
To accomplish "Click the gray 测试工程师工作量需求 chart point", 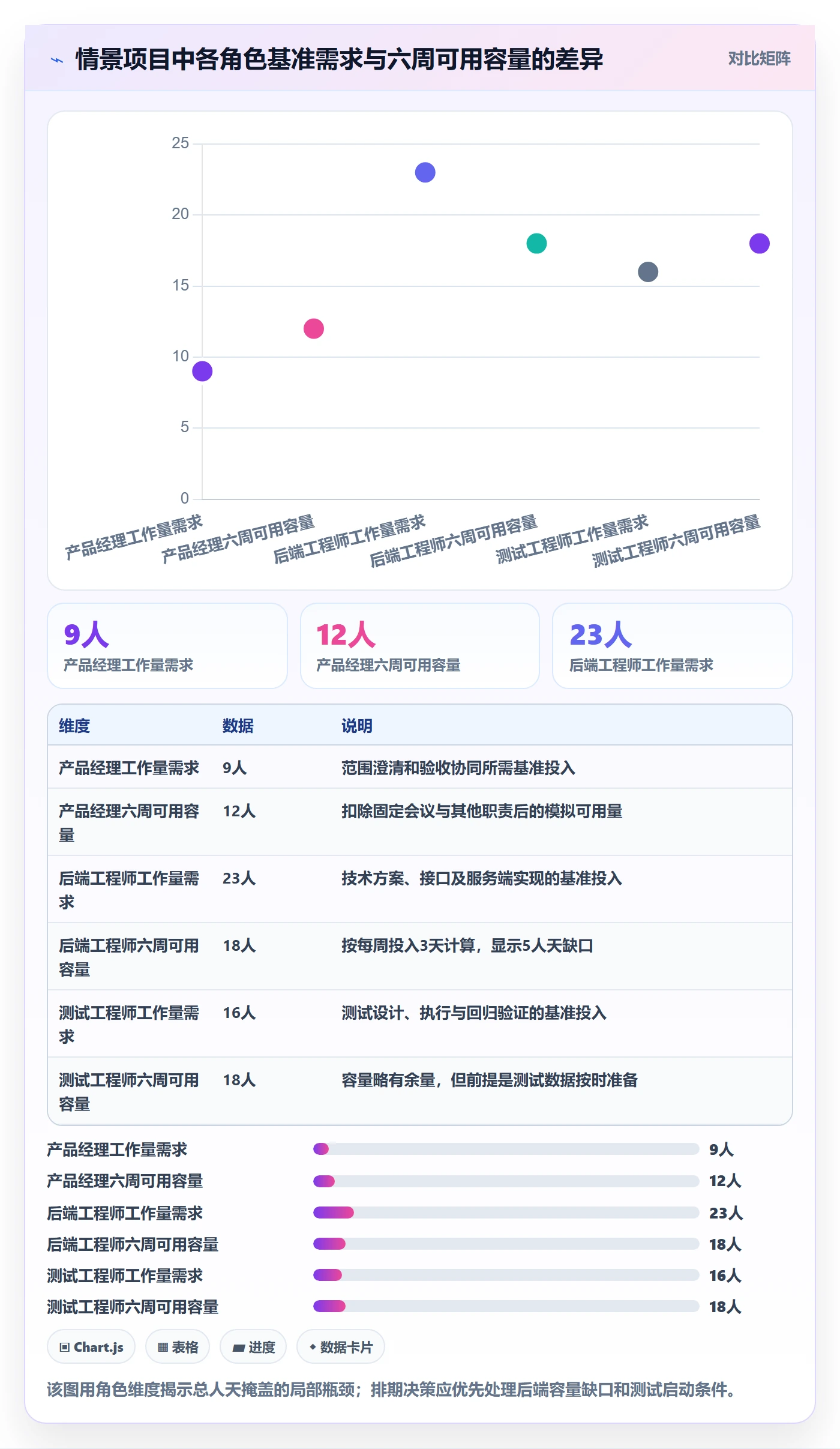I will (x=648, y=272).
